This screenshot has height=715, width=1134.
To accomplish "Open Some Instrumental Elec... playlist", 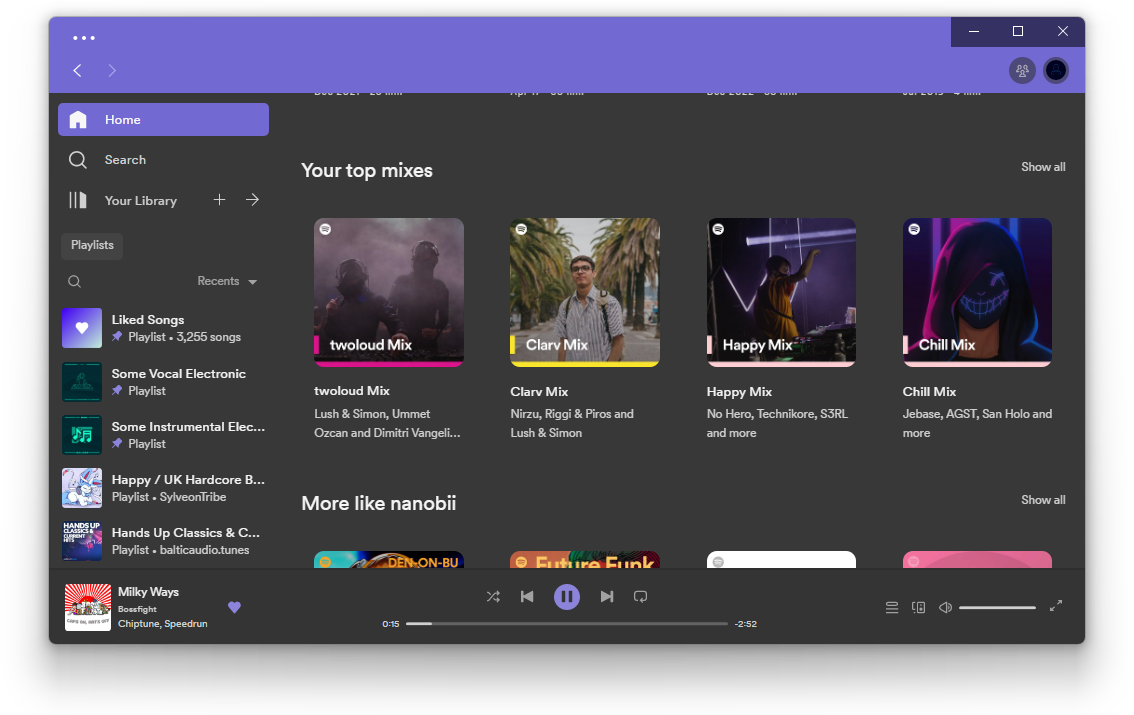I will pyautogui.click(x=163, y=434).
